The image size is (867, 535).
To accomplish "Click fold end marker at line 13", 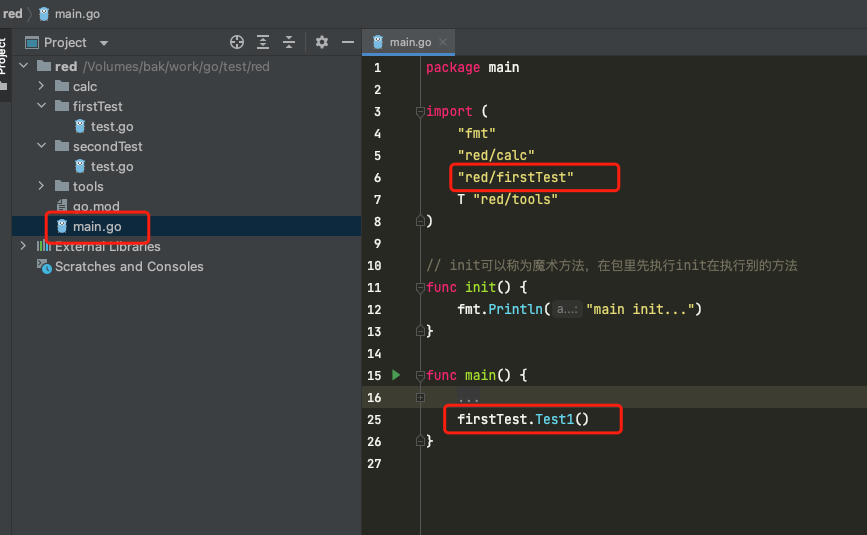I will tap(420, 331).
